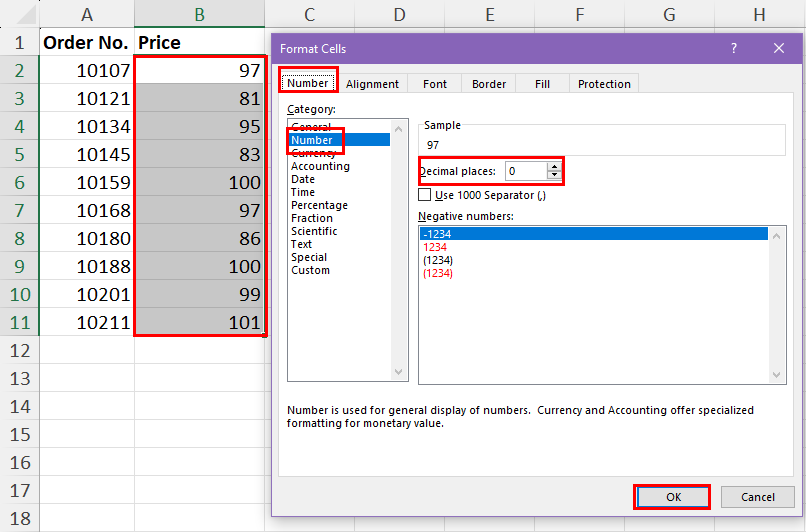Select black -1234 negative number format
This screenshot has height=532, width=806.
(x=594, y=234)
